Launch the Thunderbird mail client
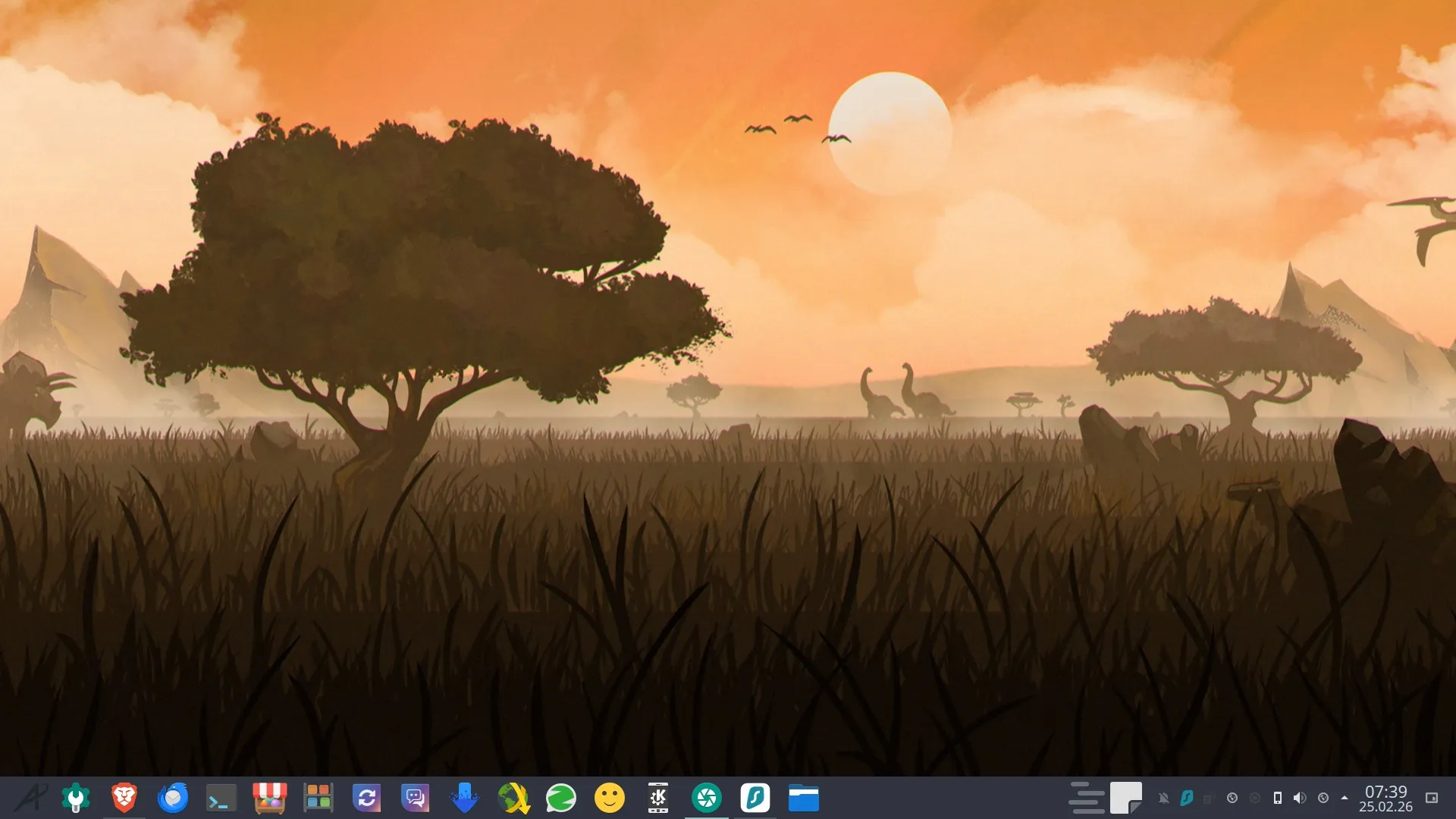Screen dimensions: 1456x819 pyautogui.click(x=173, y=798)
